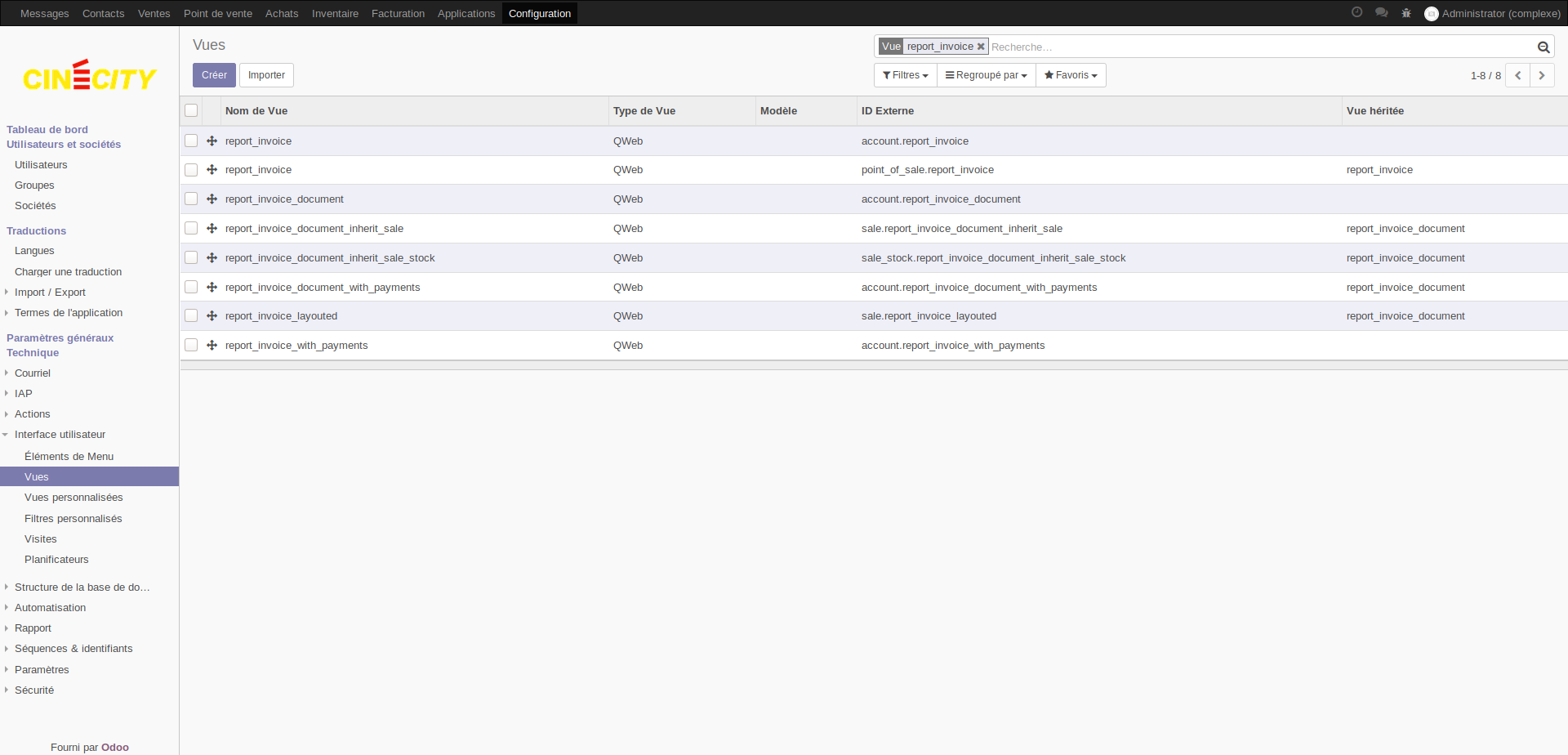Viewport: 1568px width, 755px height.
Task: Go to previous page using left chevron
Action: click(1517, 75)
